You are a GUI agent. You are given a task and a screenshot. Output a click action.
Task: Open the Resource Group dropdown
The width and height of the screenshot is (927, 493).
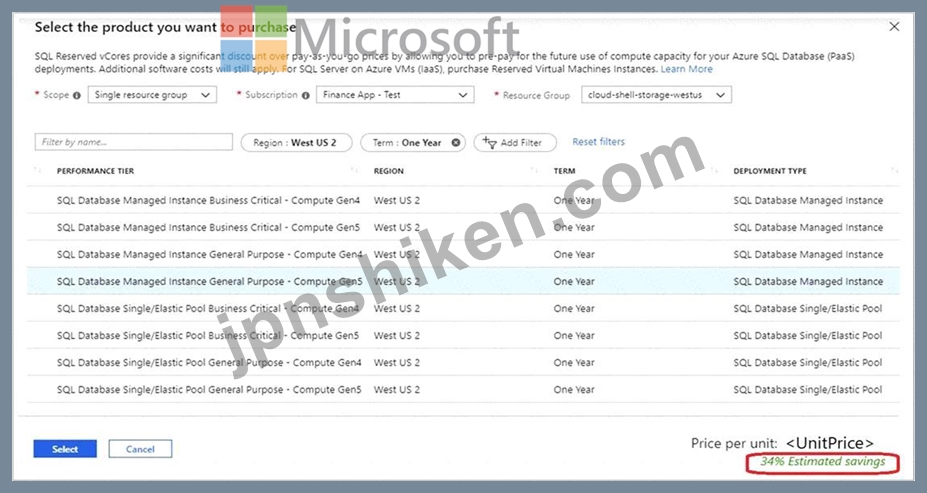pyautogui.click(x=656, y=95)
